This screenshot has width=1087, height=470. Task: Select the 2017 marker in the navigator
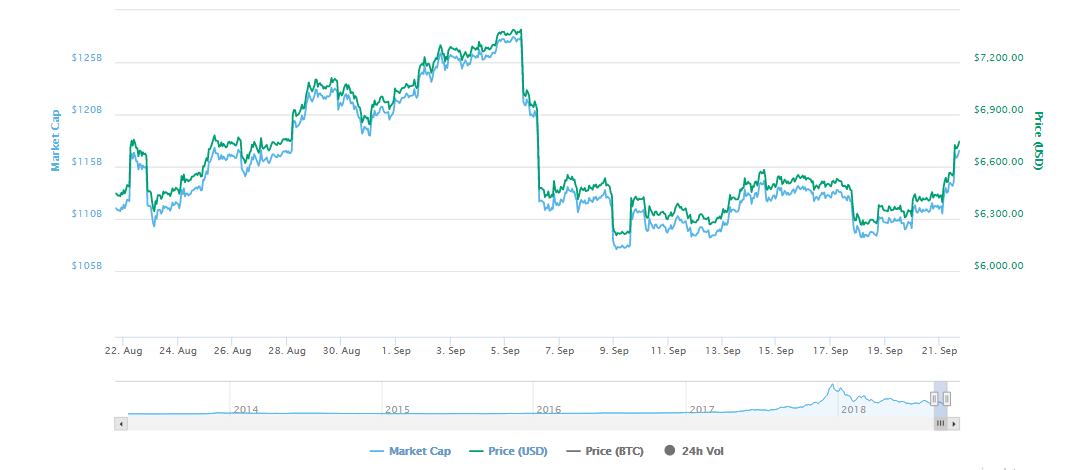coord(701,410)
